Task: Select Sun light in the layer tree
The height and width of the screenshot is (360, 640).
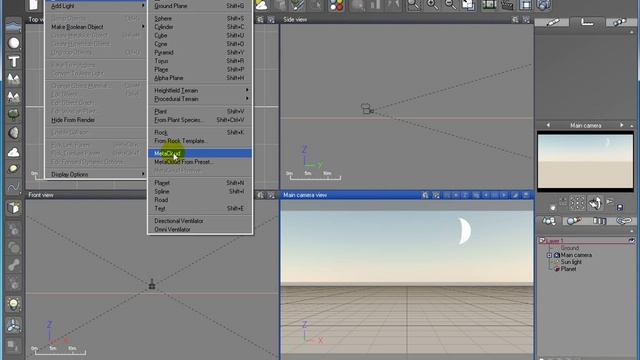Action: (571, 262)
